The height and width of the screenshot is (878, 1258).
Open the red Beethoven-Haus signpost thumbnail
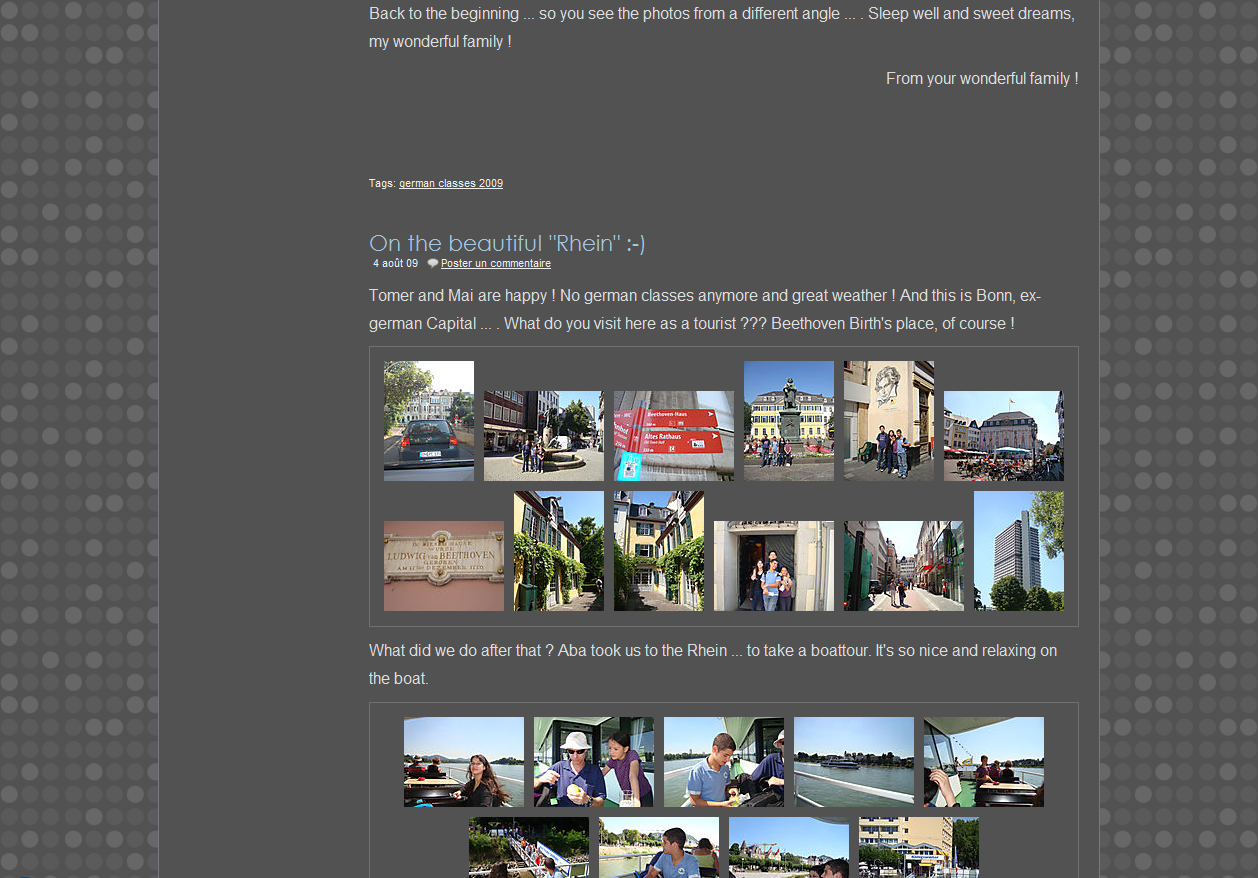(x=673, y=436)
